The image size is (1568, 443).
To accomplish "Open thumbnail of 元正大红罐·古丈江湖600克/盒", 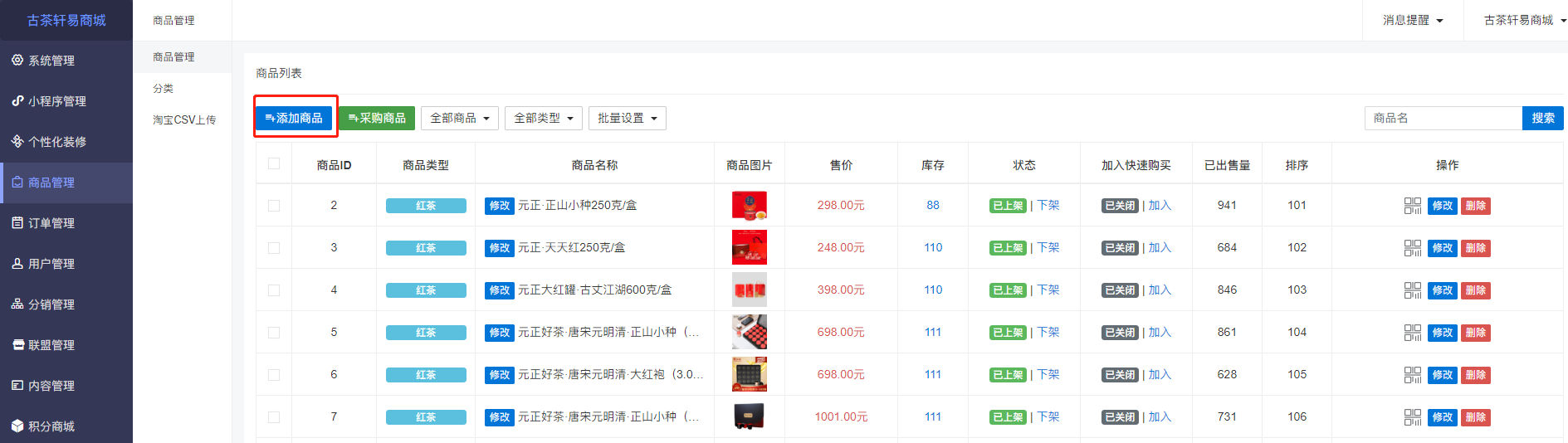I will click(750, 290).
